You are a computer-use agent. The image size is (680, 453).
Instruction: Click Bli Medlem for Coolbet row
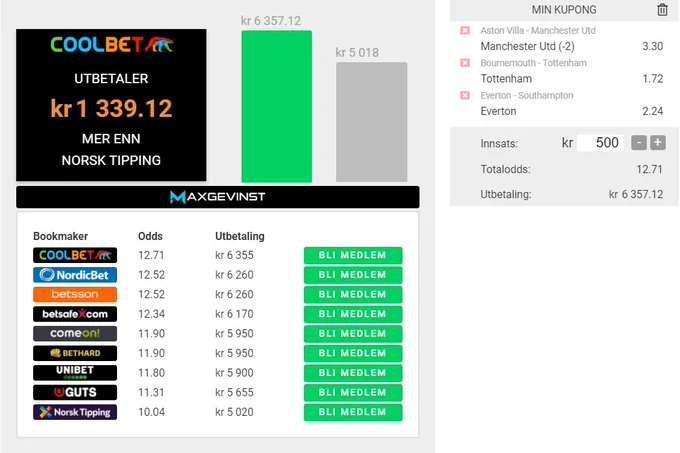coord(353,255)
